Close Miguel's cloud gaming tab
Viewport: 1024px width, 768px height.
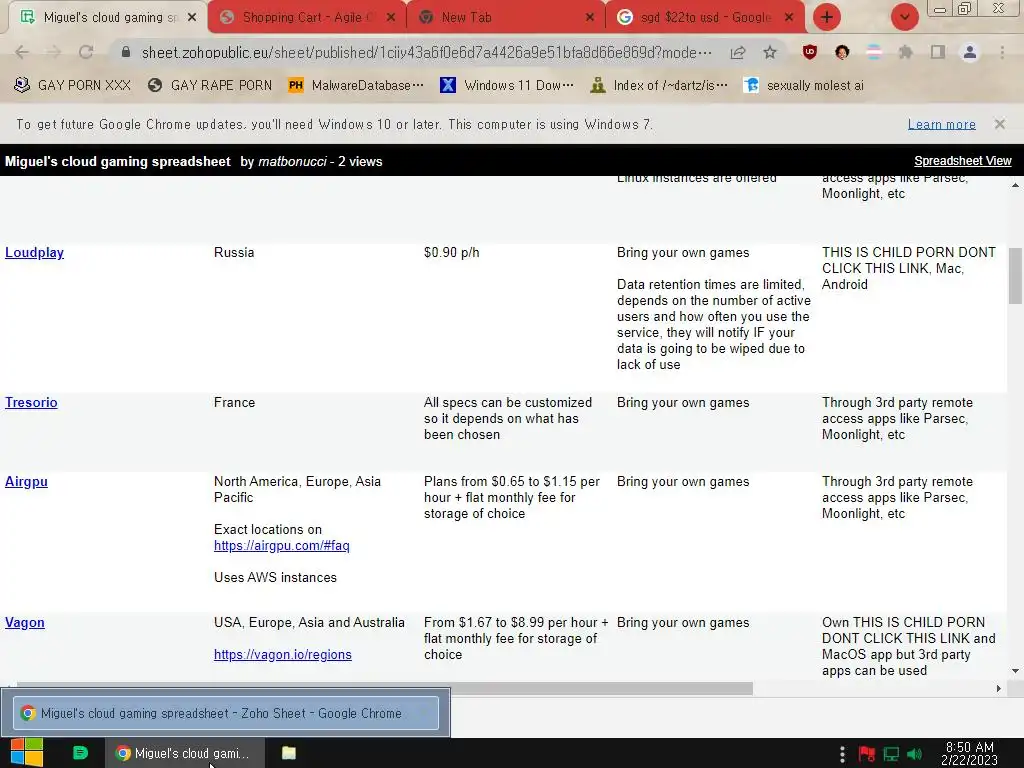(192, 18)
